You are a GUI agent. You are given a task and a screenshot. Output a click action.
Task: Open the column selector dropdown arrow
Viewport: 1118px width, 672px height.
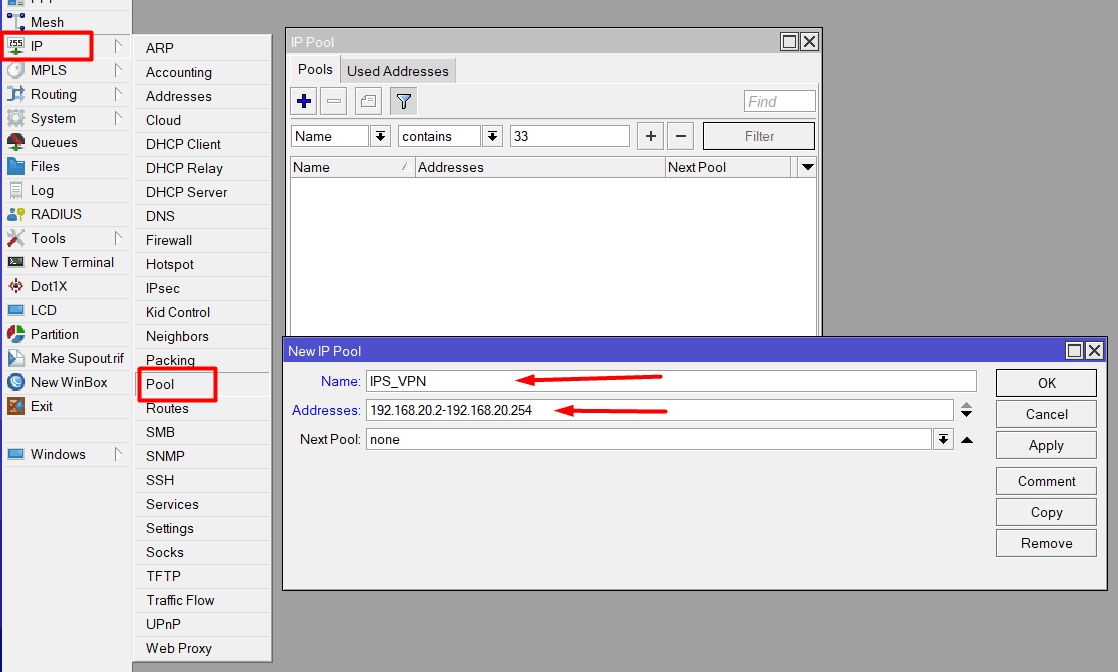tap(807, 167)
